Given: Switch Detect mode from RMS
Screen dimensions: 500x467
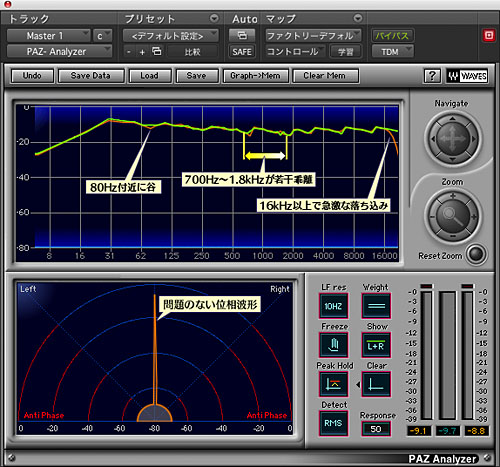Looking at the screenshot, I should pyautogui.click(x=333, y=423).
